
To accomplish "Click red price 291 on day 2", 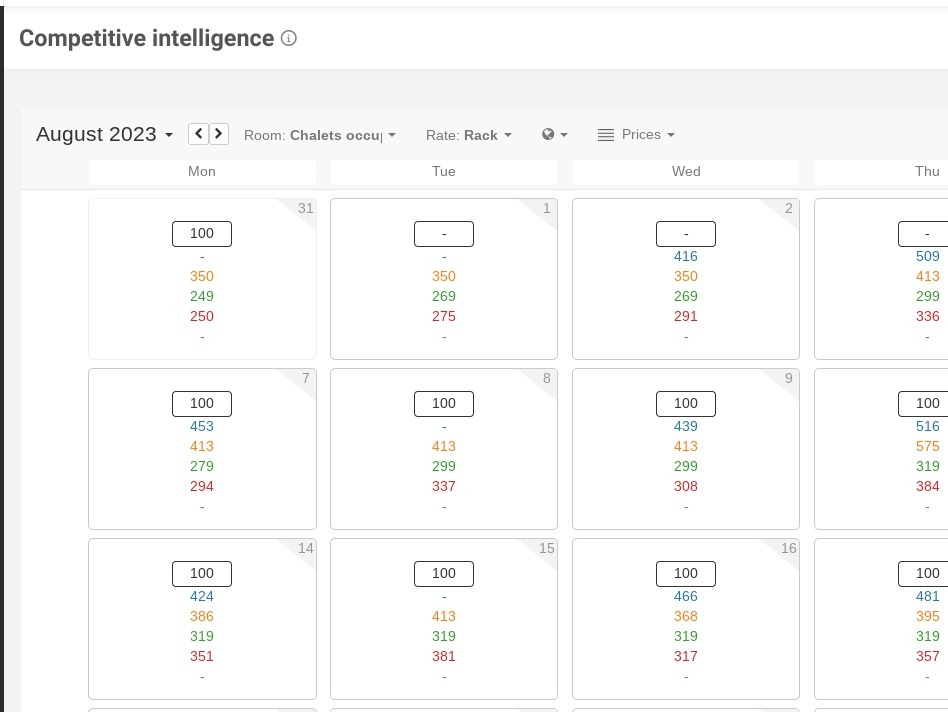I will [686, 316].
